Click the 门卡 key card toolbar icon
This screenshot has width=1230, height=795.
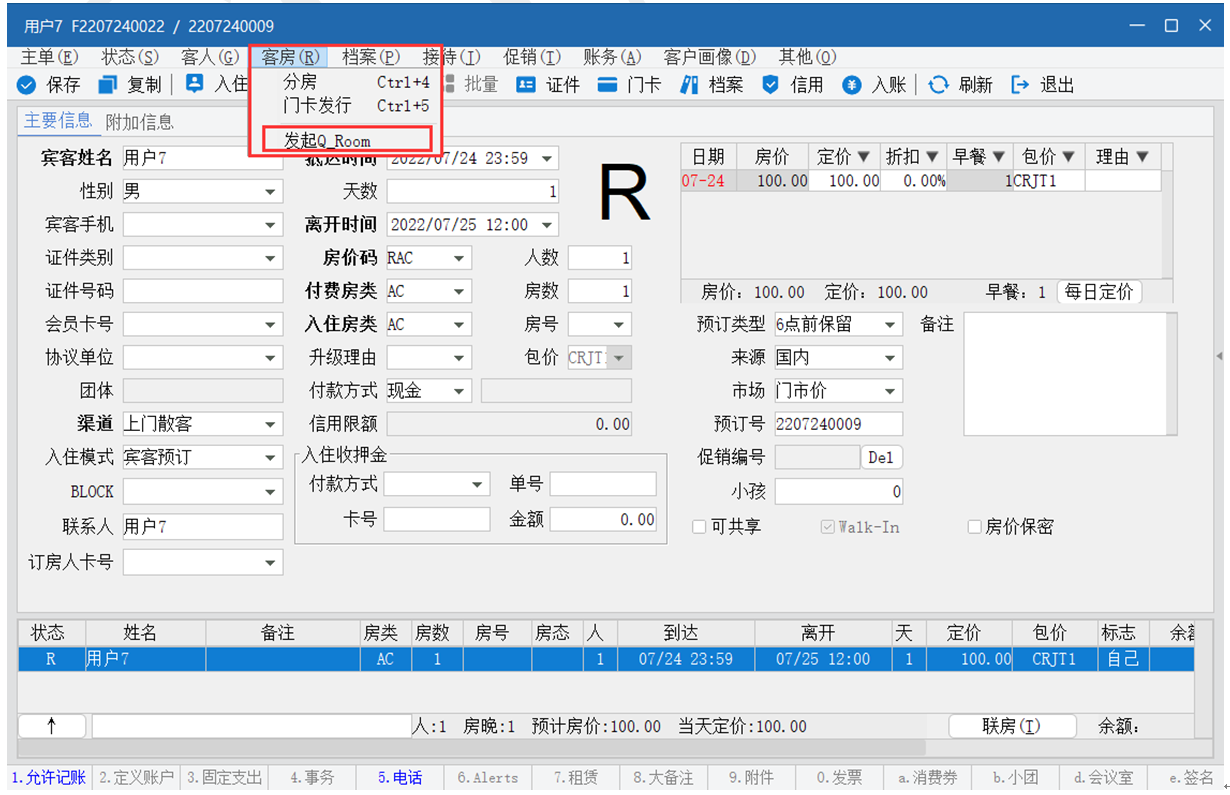607,85
